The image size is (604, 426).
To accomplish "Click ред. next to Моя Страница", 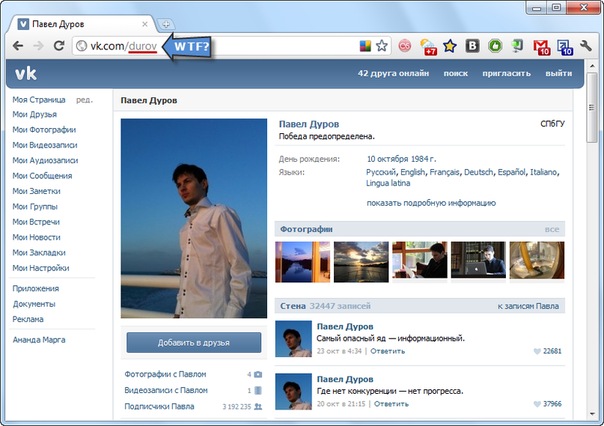I will [x=84, y=100].
